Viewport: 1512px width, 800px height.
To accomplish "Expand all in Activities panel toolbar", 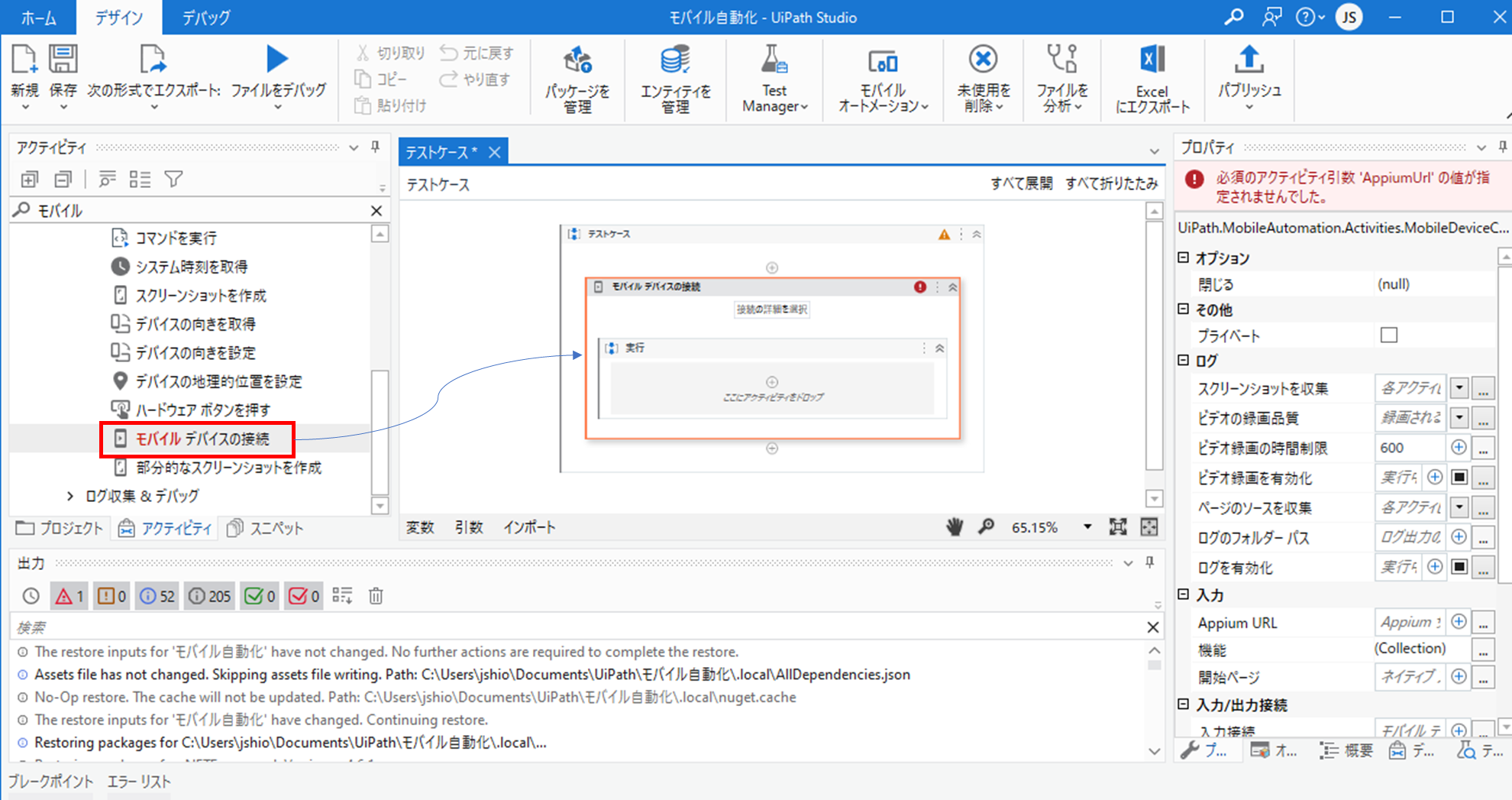I will click(x=30, y=180).
